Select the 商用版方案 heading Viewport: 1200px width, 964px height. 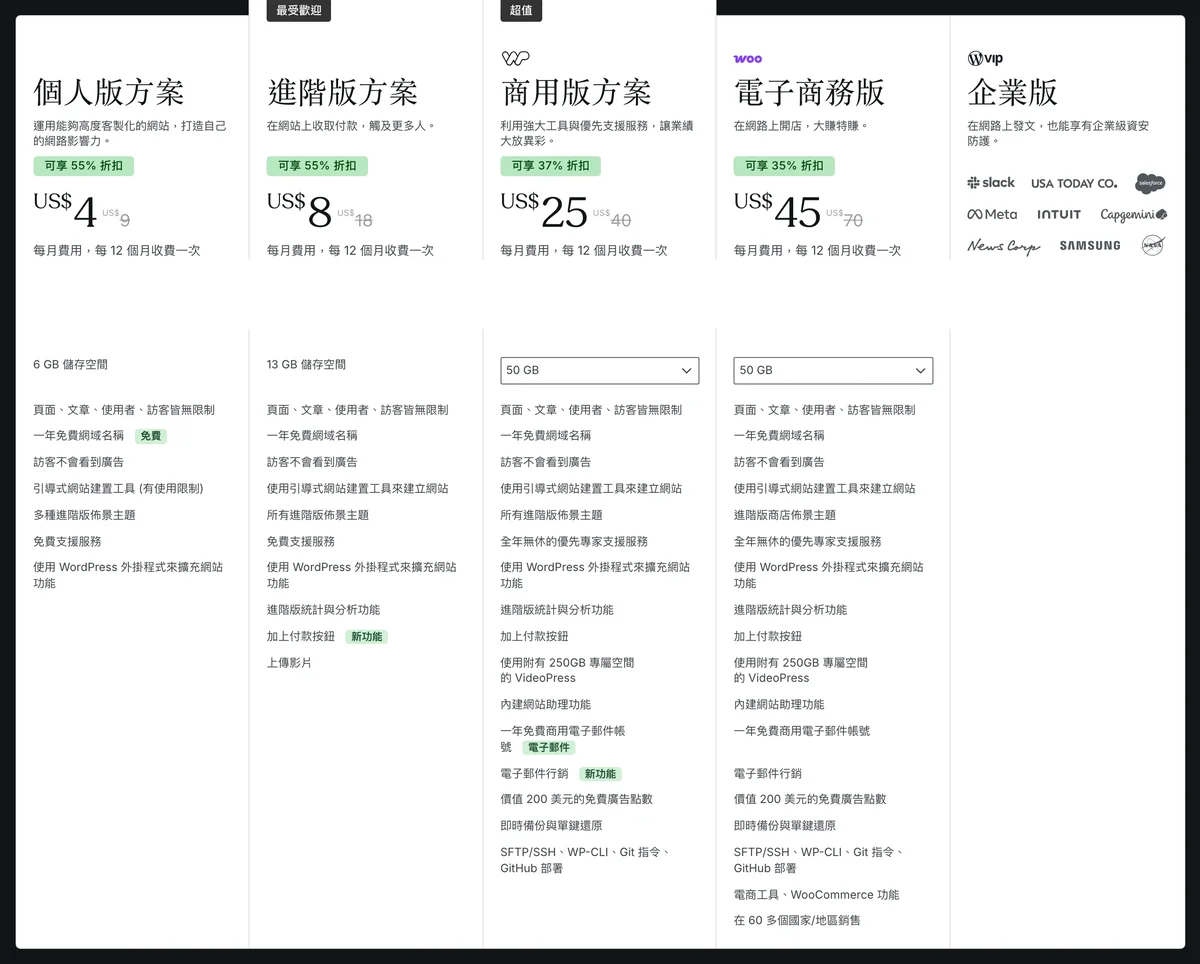(x=576, y=92)
